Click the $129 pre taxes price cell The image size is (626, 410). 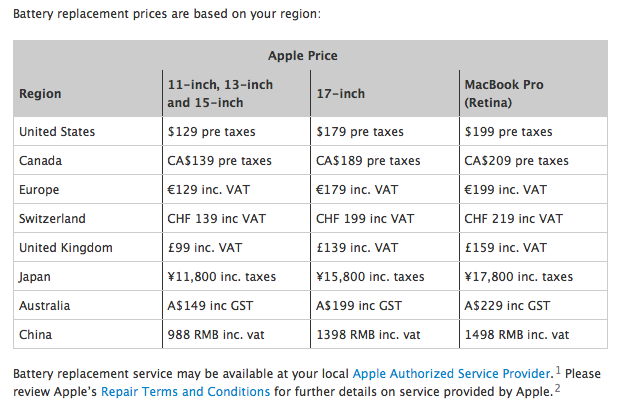pyautogui.click(x=210, y=132)
